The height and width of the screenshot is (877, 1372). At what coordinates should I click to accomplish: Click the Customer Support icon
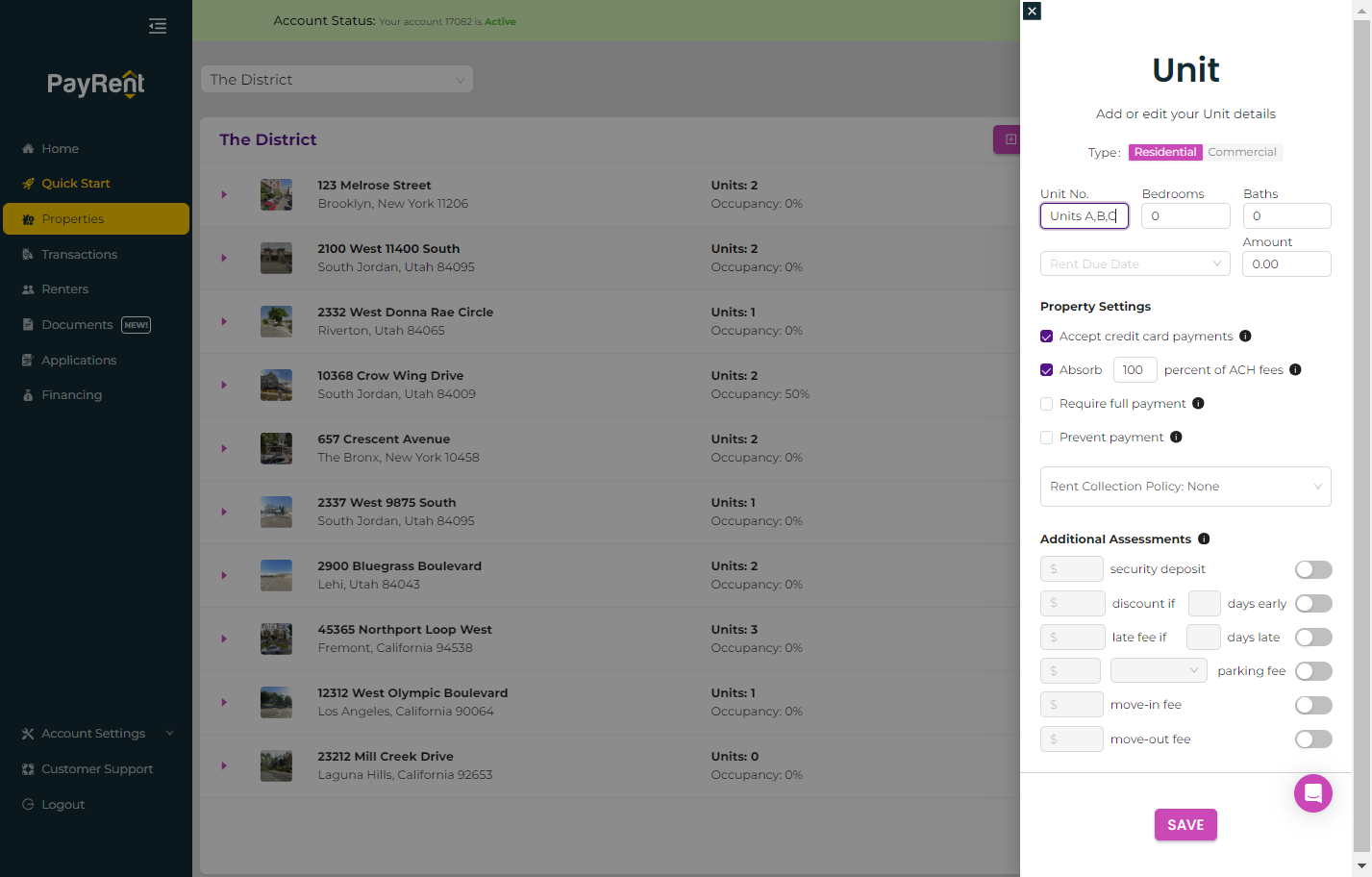pos(28,769)
